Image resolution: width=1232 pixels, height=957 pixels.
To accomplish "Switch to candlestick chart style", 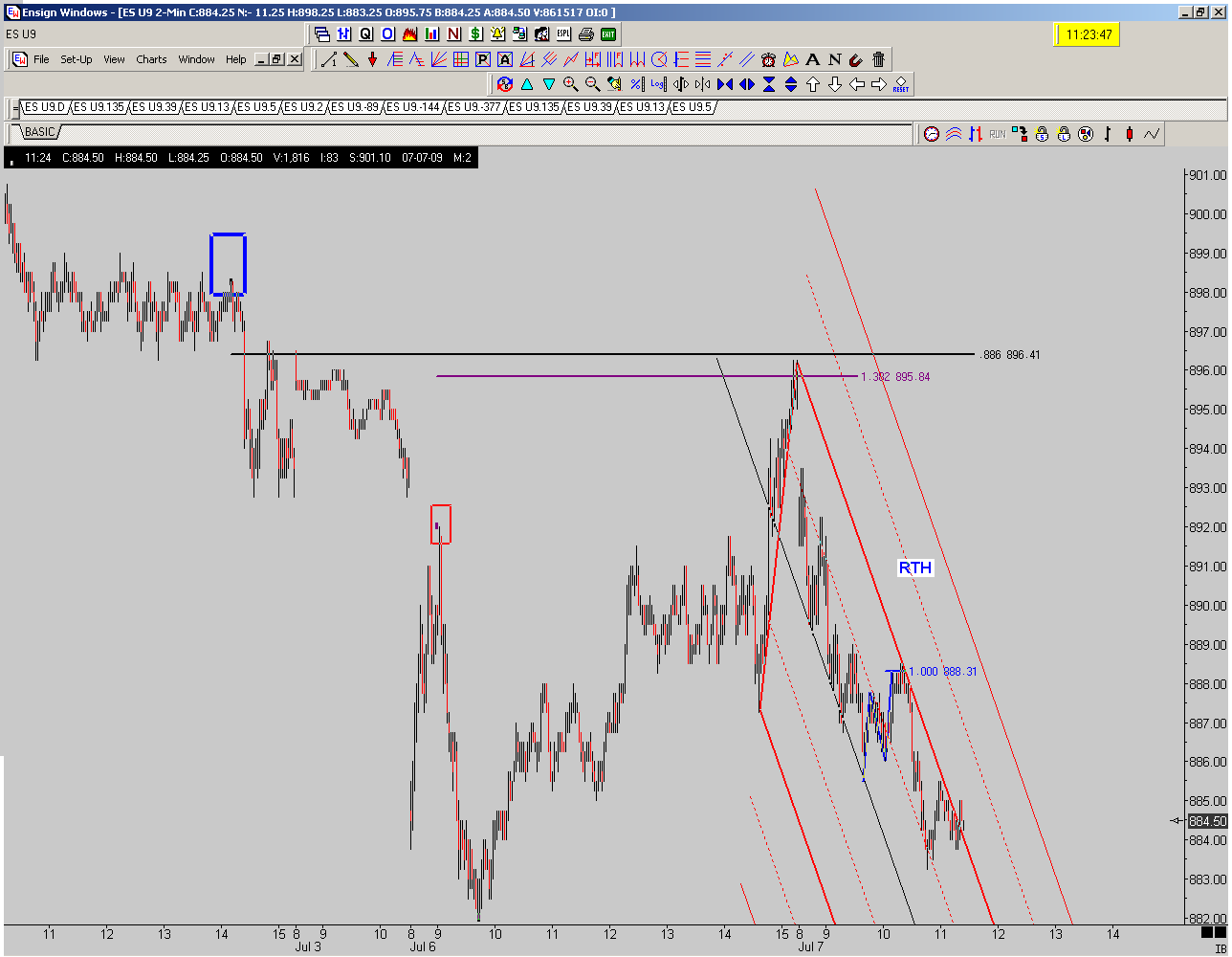I will (x=1130, y=134).
